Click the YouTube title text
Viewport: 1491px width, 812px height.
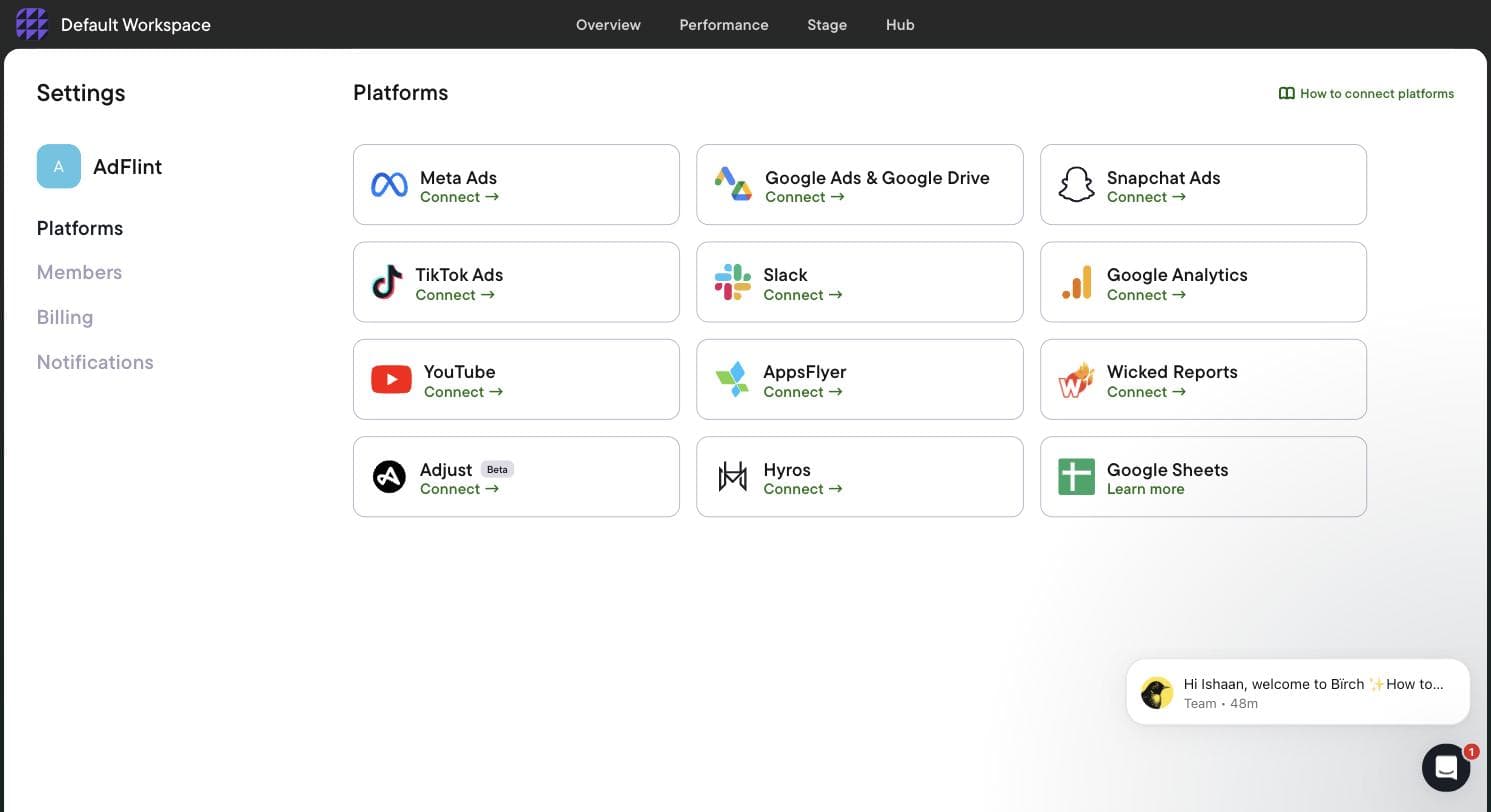[x=459, y=372]
